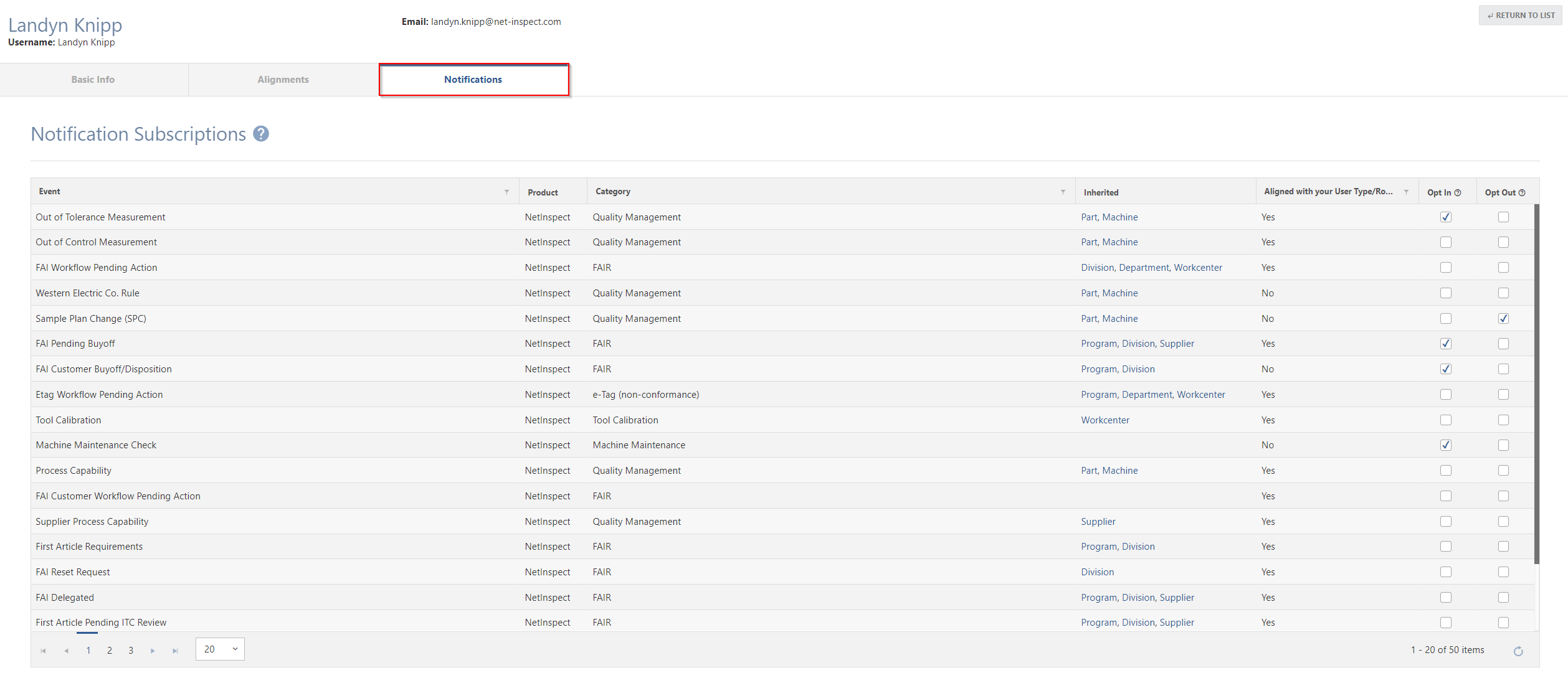Viewport: 1568px width, 678px height.
Task: Go to page 2 of results
Action: (110, 651)
